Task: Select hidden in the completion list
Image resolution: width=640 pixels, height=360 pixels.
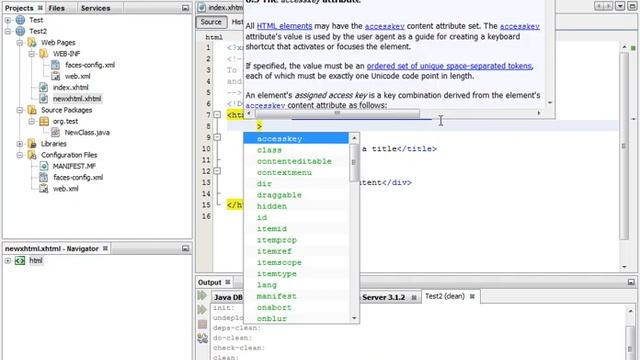Action: pyautogui.click(x=296, y=206)
